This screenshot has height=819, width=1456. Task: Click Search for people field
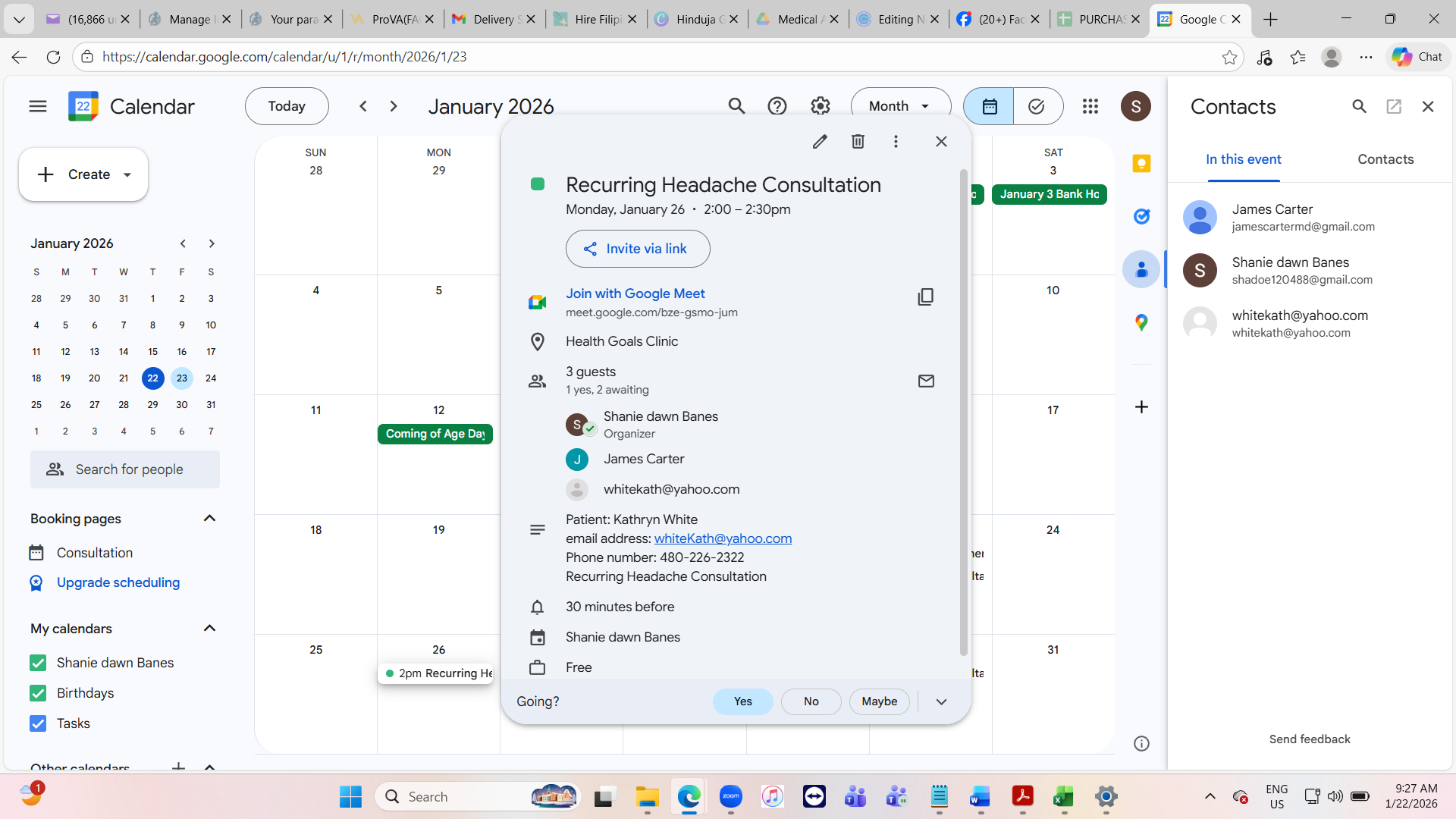(x=125, y=469)
